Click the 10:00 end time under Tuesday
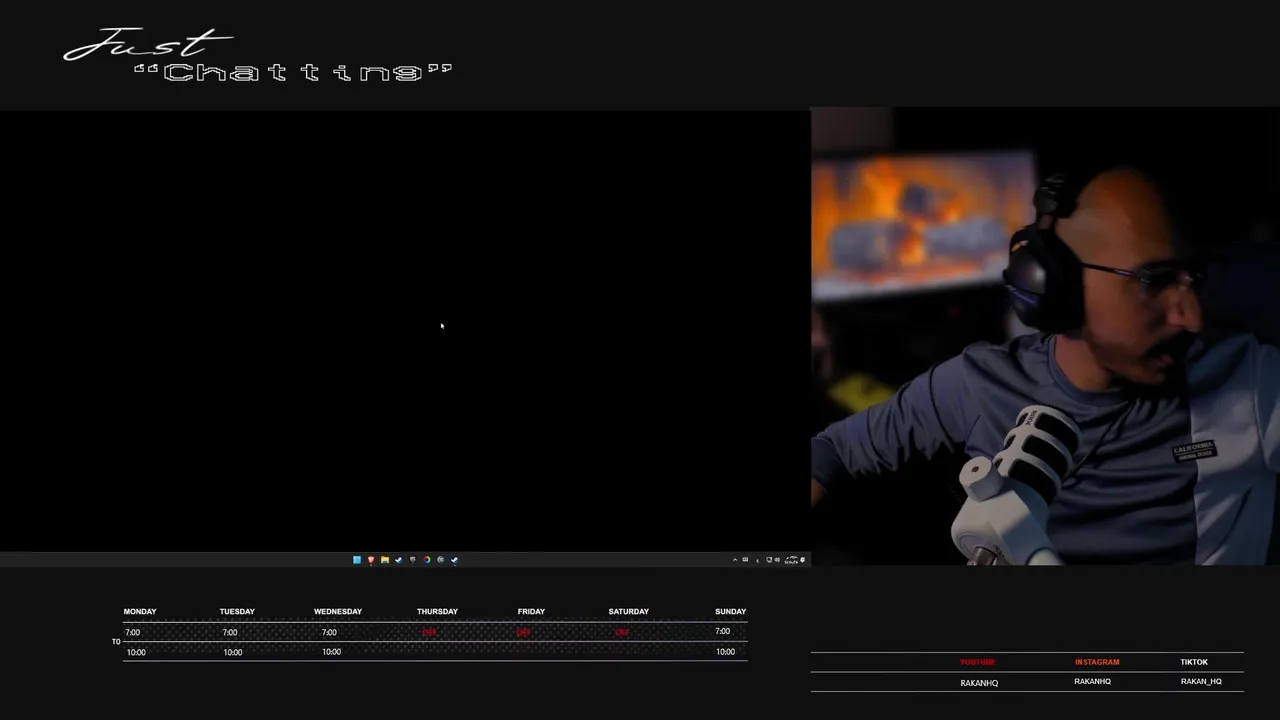 coord(233,652)
